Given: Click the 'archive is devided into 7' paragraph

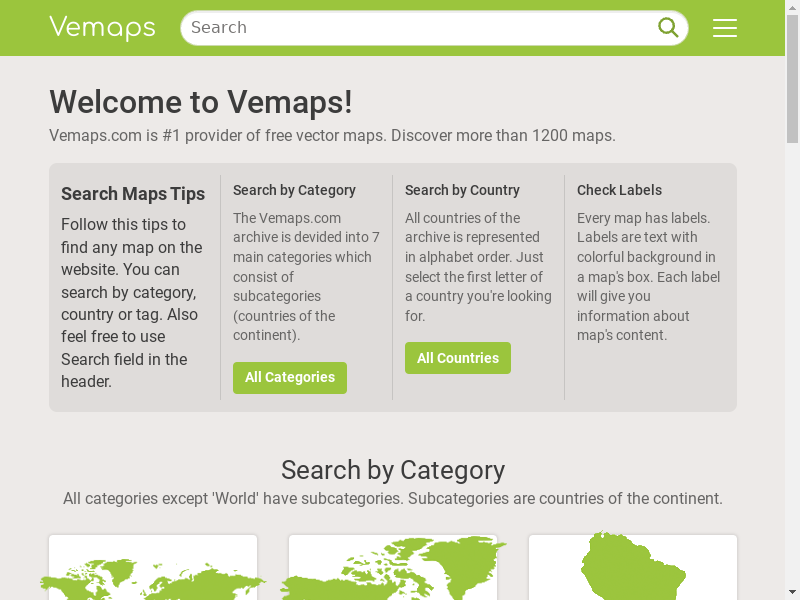Looking at the screenshot, I should (x=306, y=277).
